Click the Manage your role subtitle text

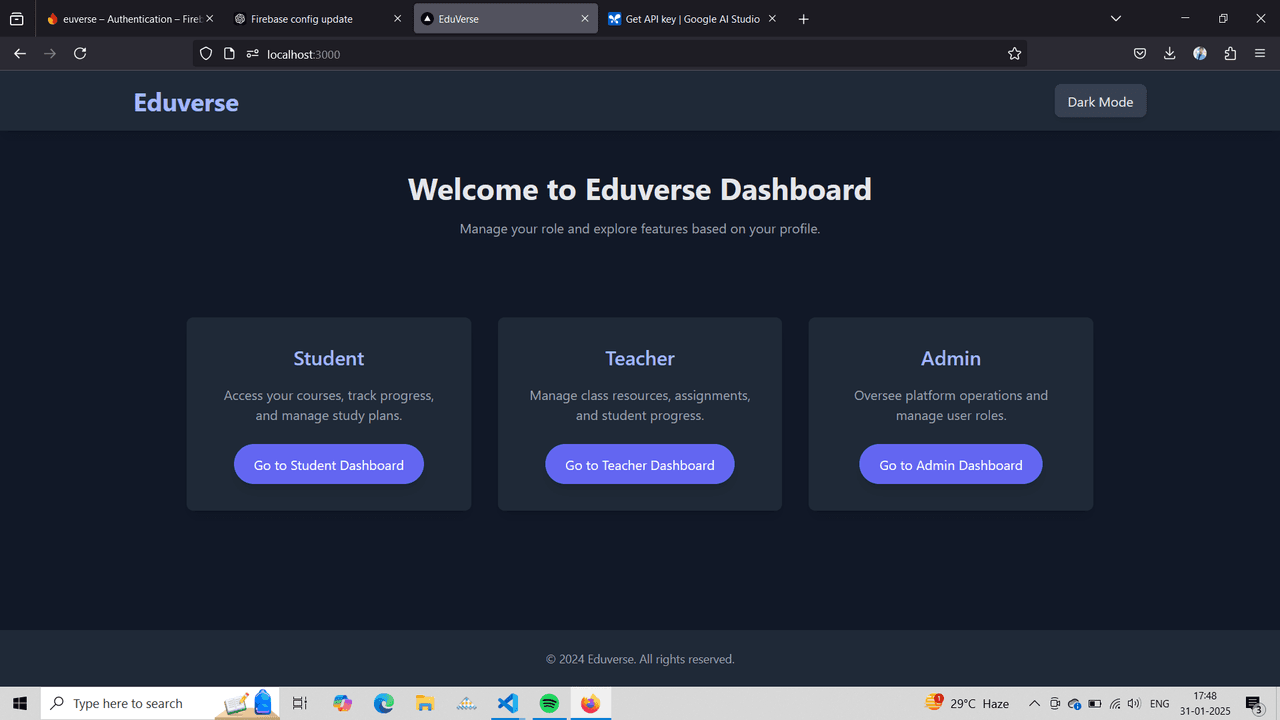pyautogui.click(x=640, y=229)
